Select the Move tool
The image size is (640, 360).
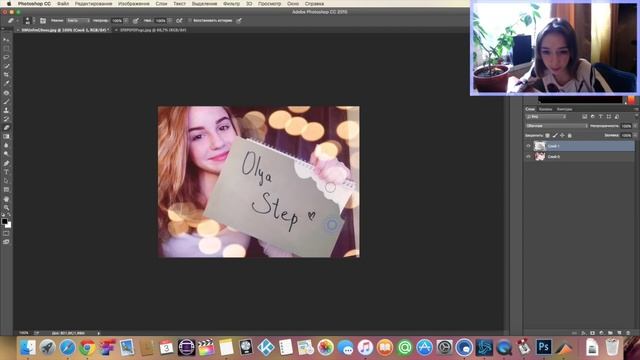click(6, 40)
